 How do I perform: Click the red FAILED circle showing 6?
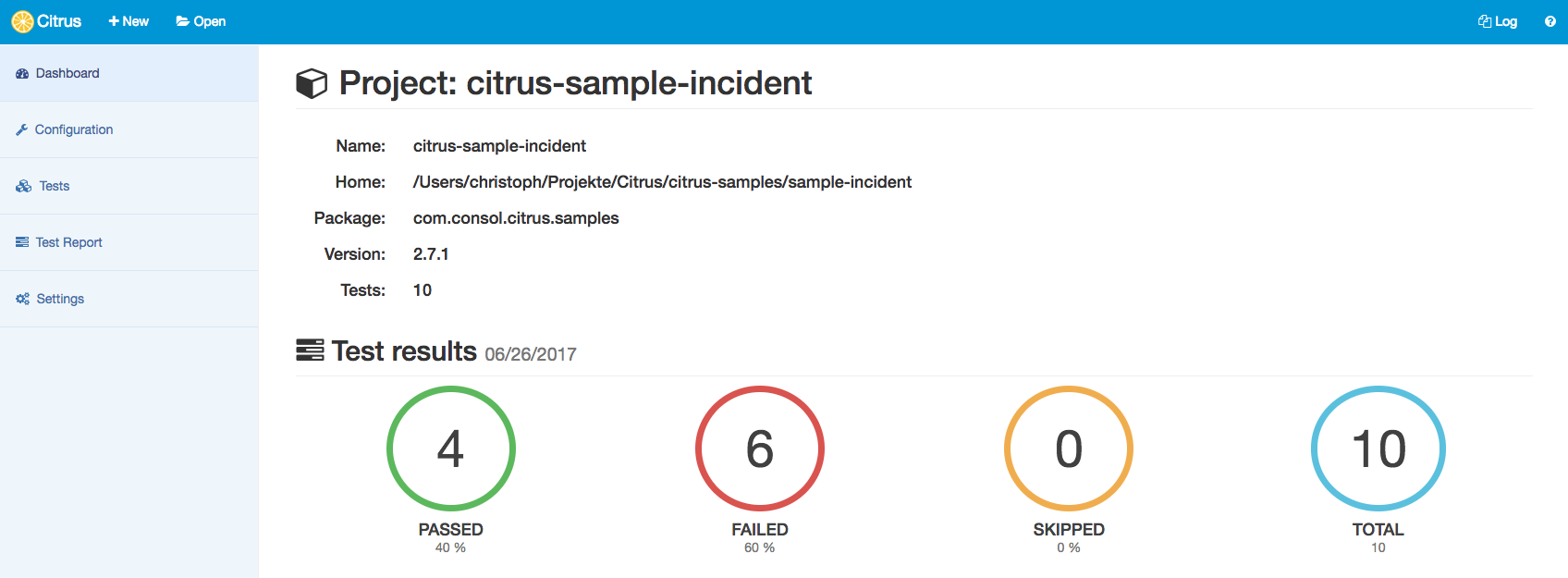pyautogui.click(x=760, y=449)
